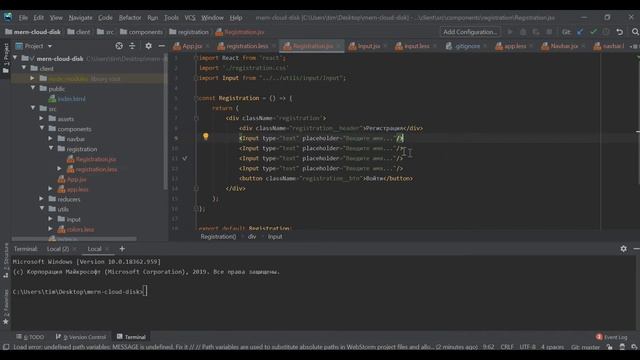Open Search Everywhere magnifier icon
This screenshot has height=360, width=640.
pyautogui.click(x=635, y=32)
